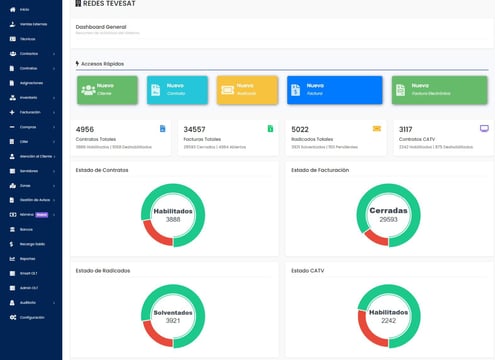Image resolution: width=503 pixels, height=360 pixels.
Task: Click the Asignaciones icon in sidebar
Action: [12, 83]
